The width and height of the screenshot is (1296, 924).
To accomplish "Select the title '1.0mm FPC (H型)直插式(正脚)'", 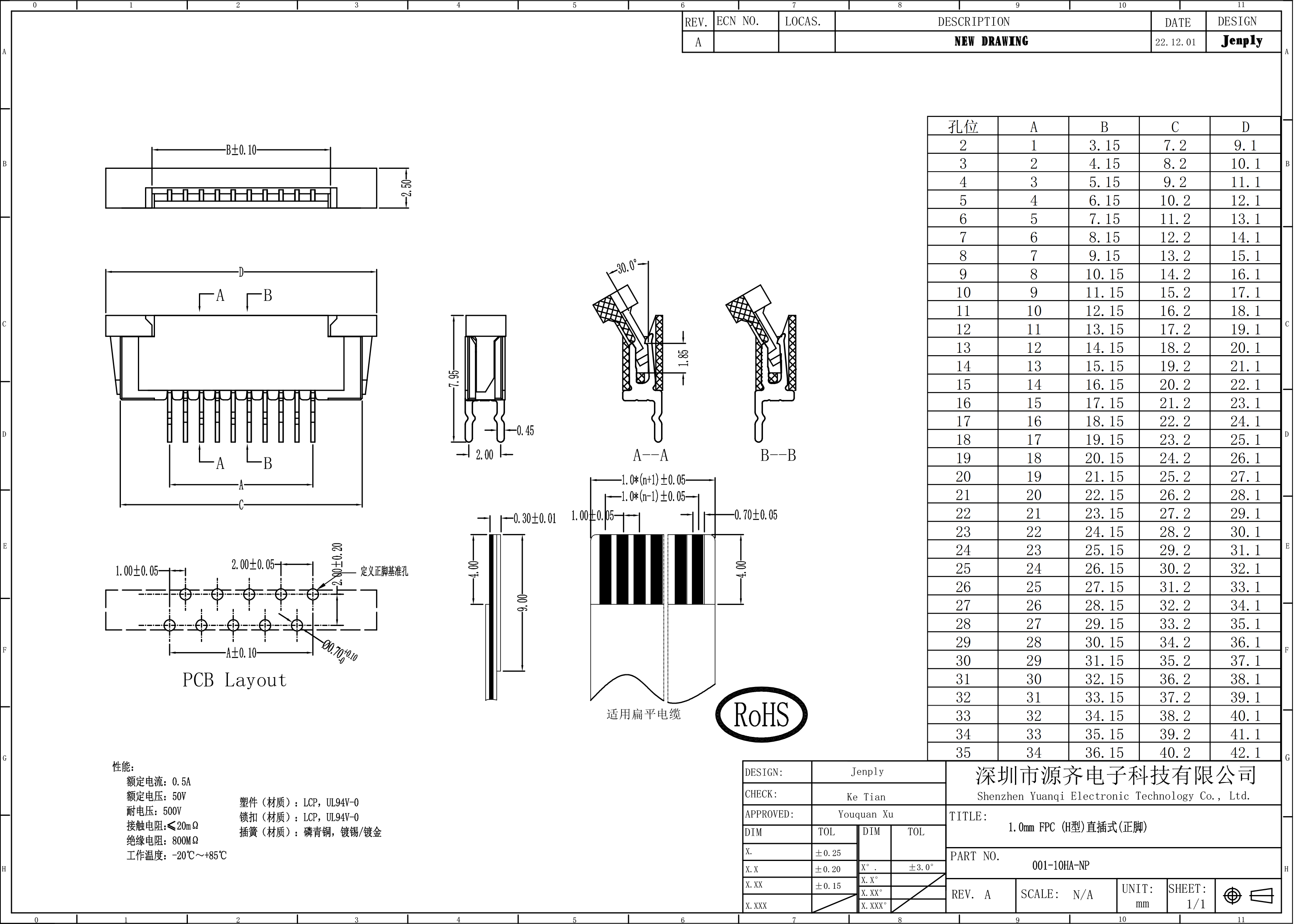I will tap(1077, 827).
